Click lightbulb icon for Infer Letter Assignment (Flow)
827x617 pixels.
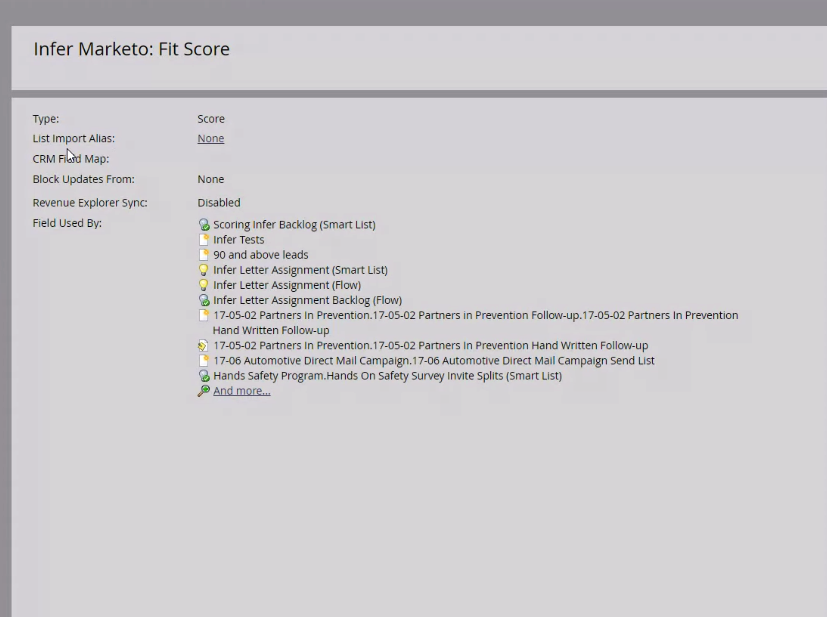click(203, 285)
